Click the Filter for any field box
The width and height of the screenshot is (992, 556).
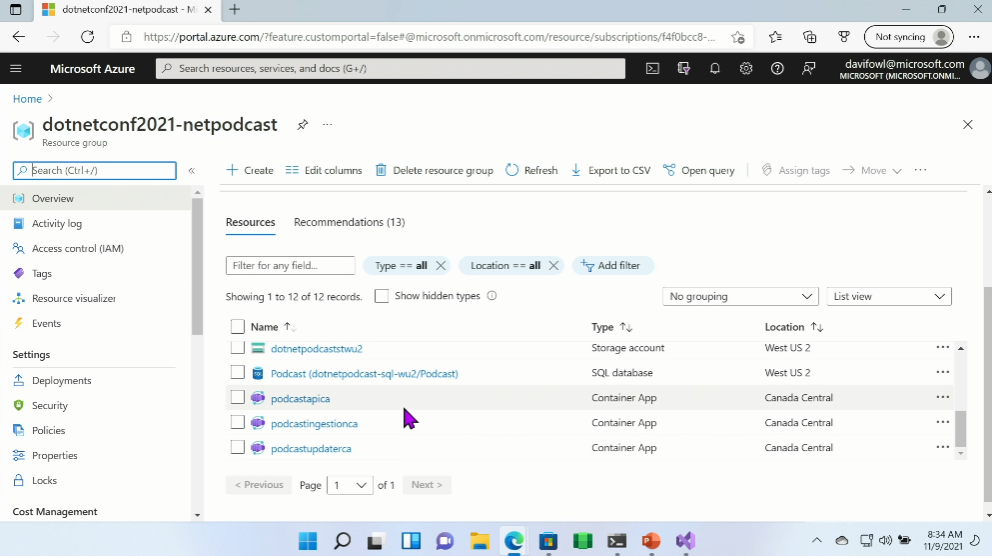point(290,266)
